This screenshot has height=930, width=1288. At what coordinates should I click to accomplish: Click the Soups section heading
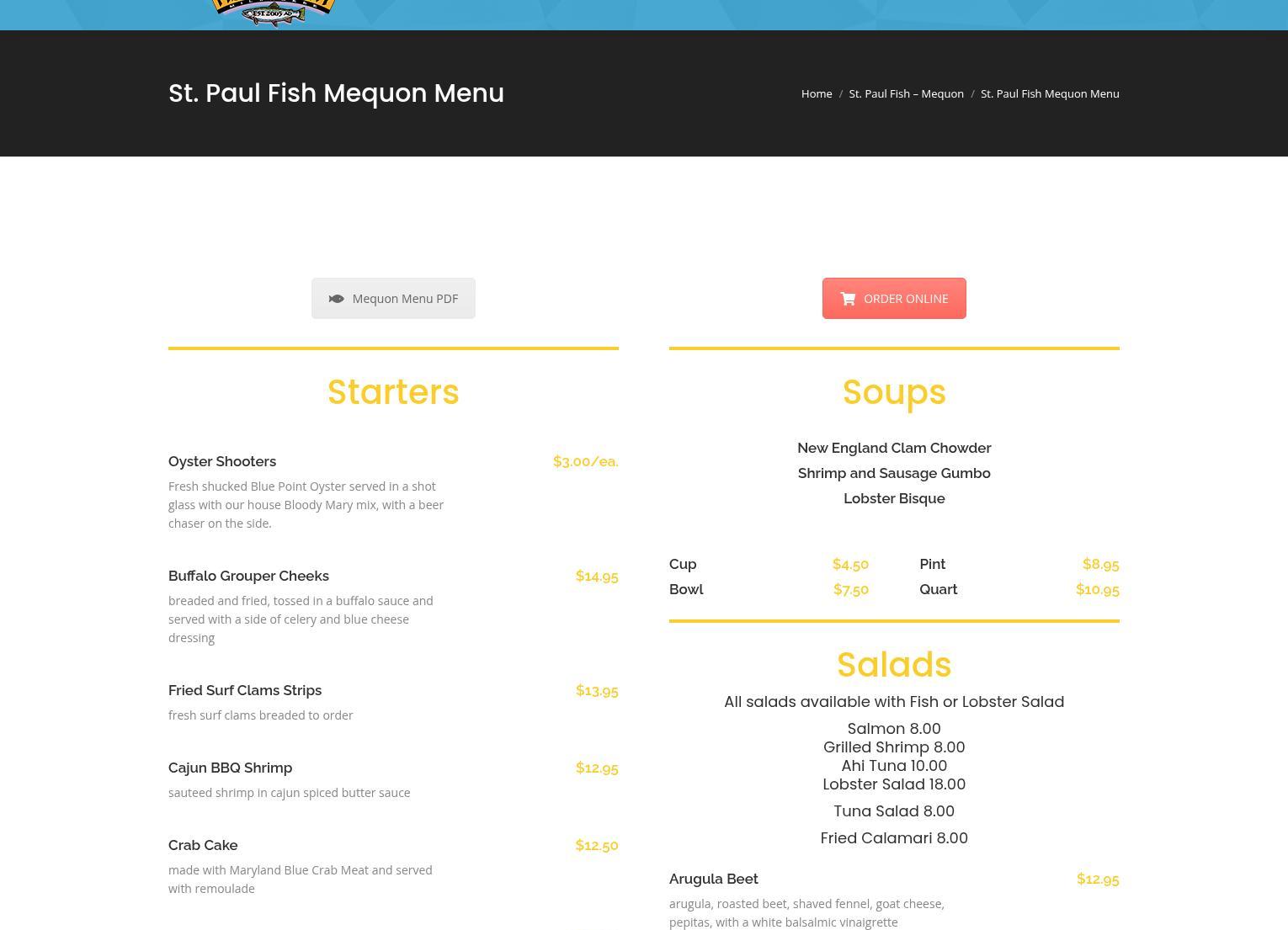[894, 392]
